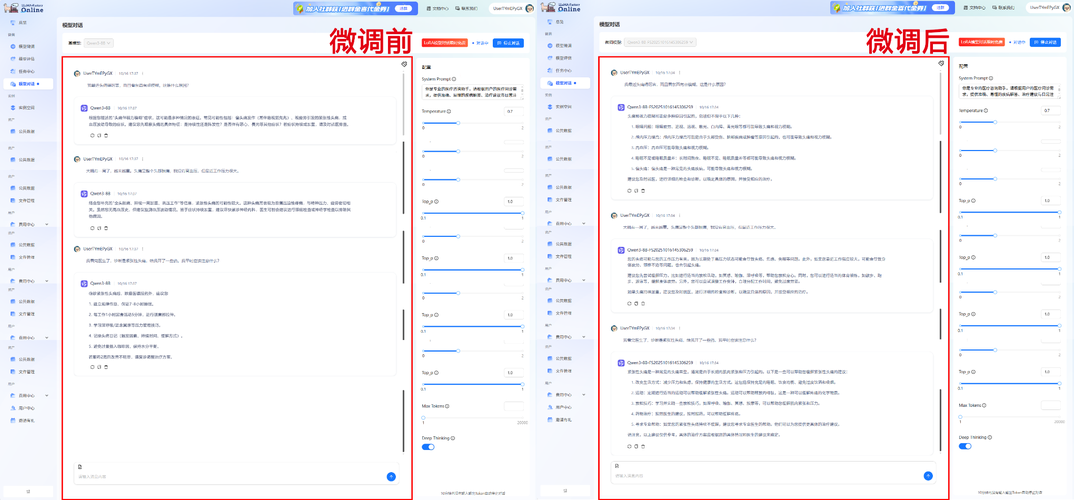Click the attachment icon above input, 微调前 window
Image resolution: width=1074 pixels, height=500 pixels.
click(80, 466)
